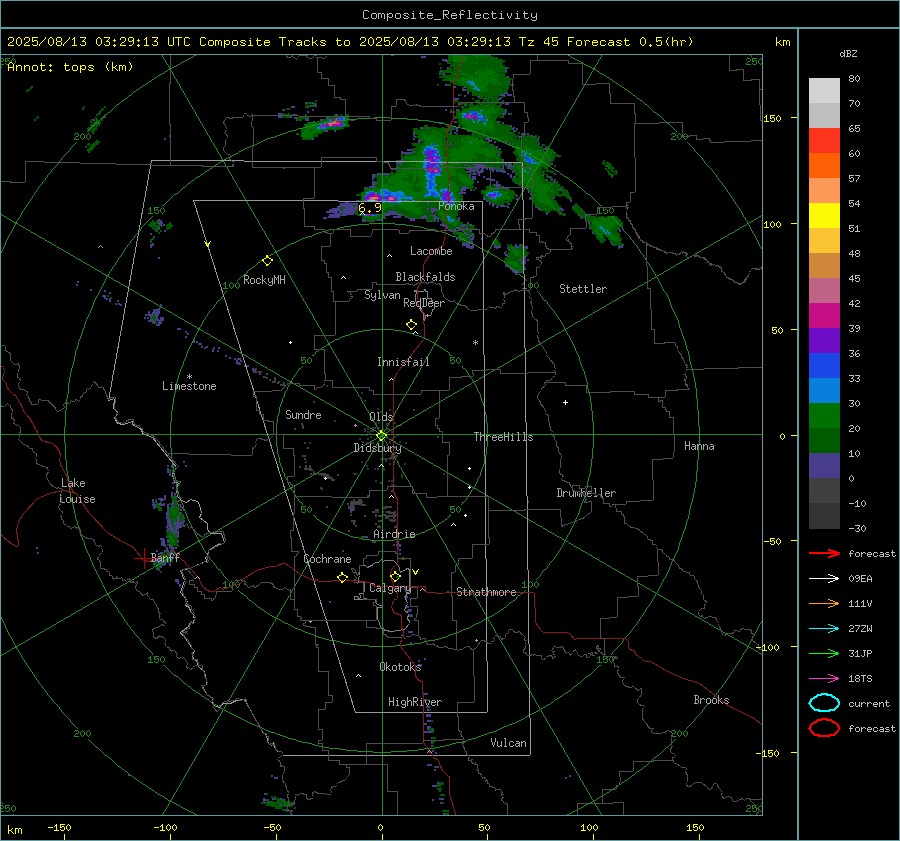Click the red forecast ellipse legend icon

(824, 728)
